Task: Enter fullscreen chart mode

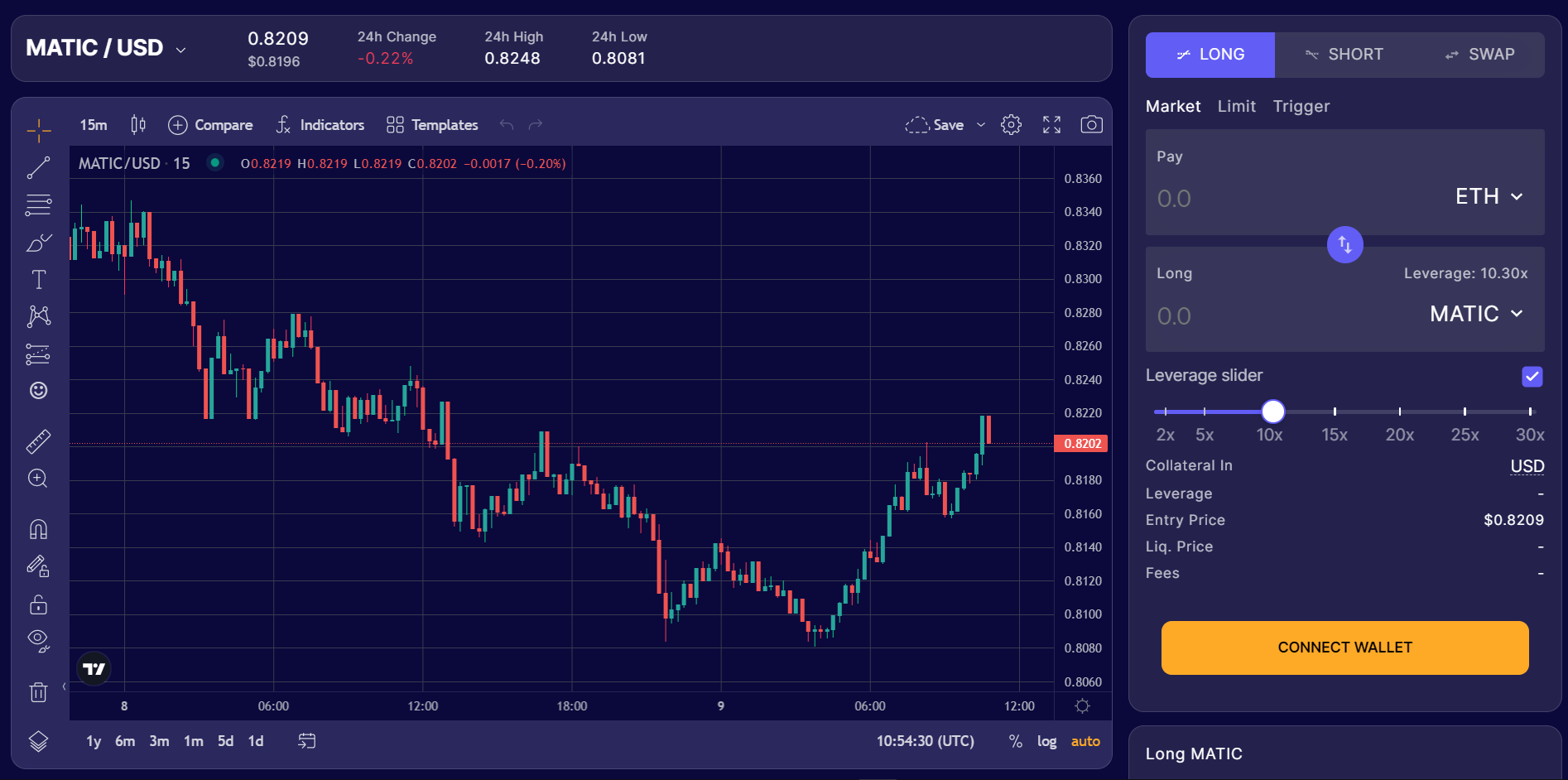Action: (1051, 125)
